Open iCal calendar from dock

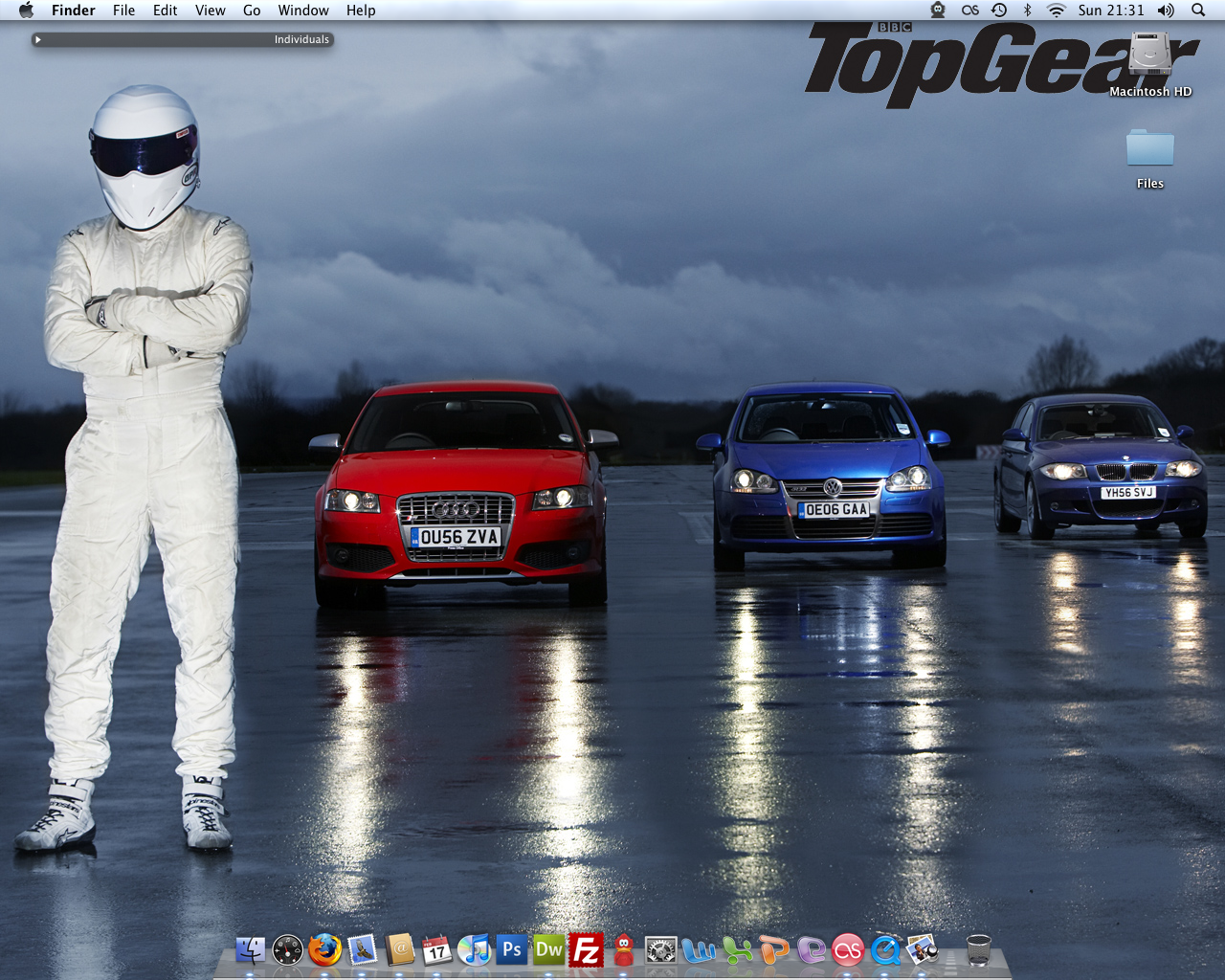(x=437, y=949)
